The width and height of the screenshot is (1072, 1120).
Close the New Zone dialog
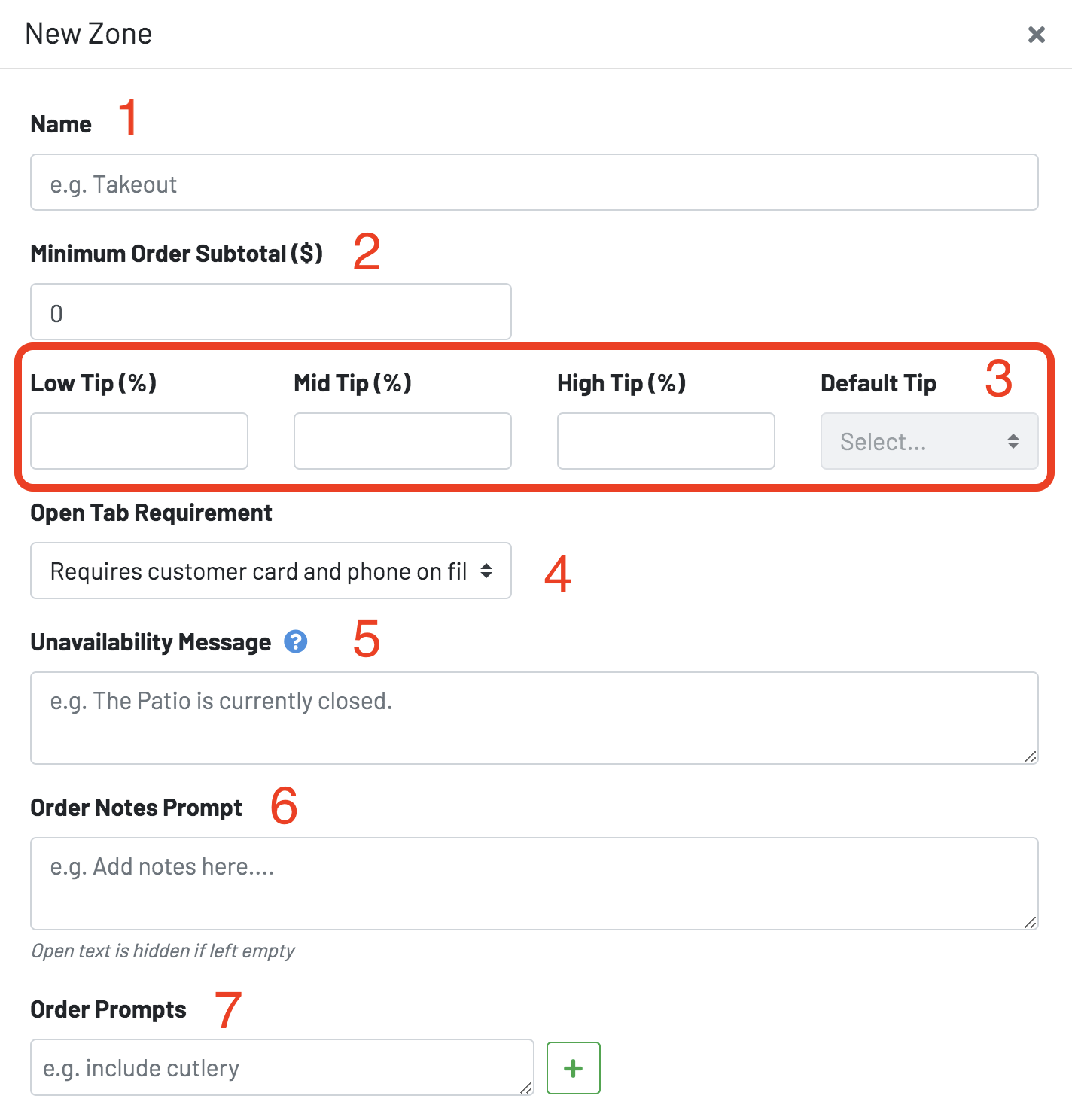[x=1036, y=35]
